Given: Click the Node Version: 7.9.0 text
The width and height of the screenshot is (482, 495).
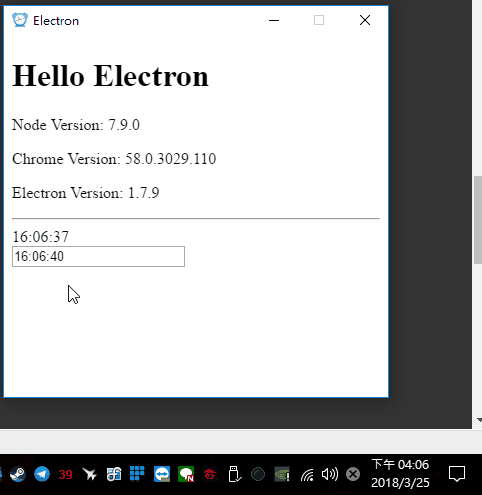Looking at the screenshot, I should (x=76, y=125).
